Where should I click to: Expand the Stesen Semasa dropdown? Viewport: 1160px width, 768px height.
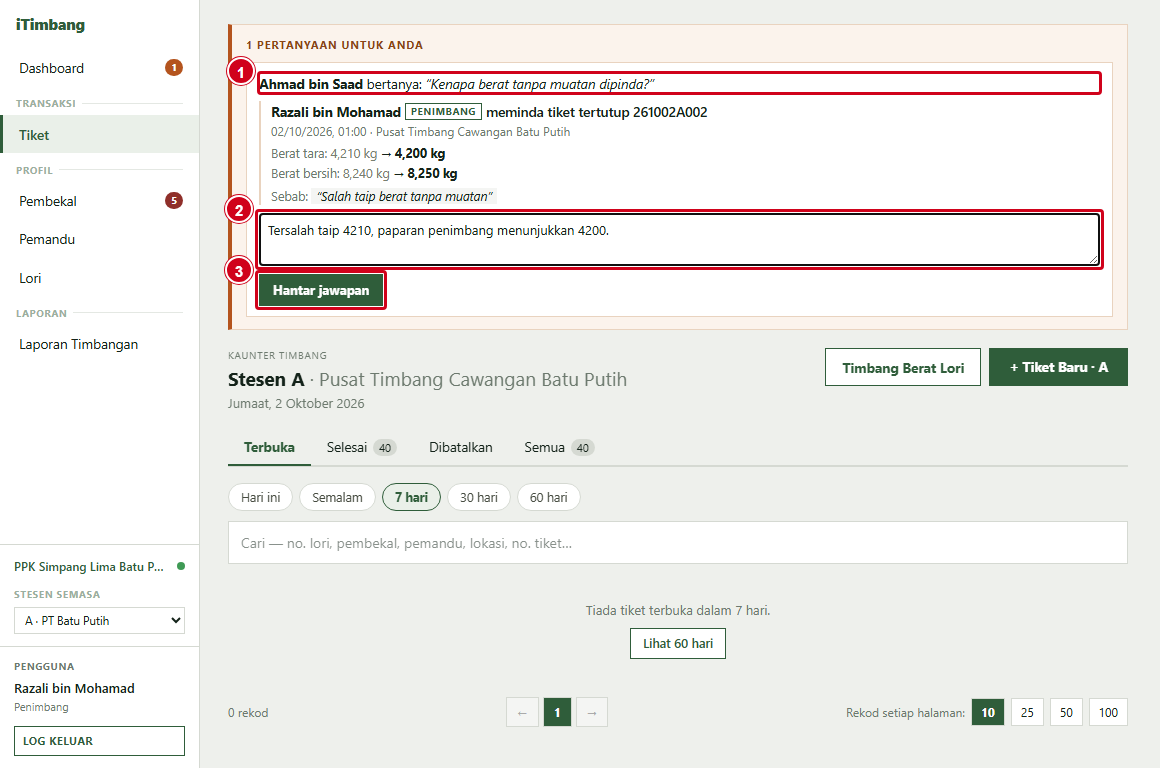coord(99,621)
